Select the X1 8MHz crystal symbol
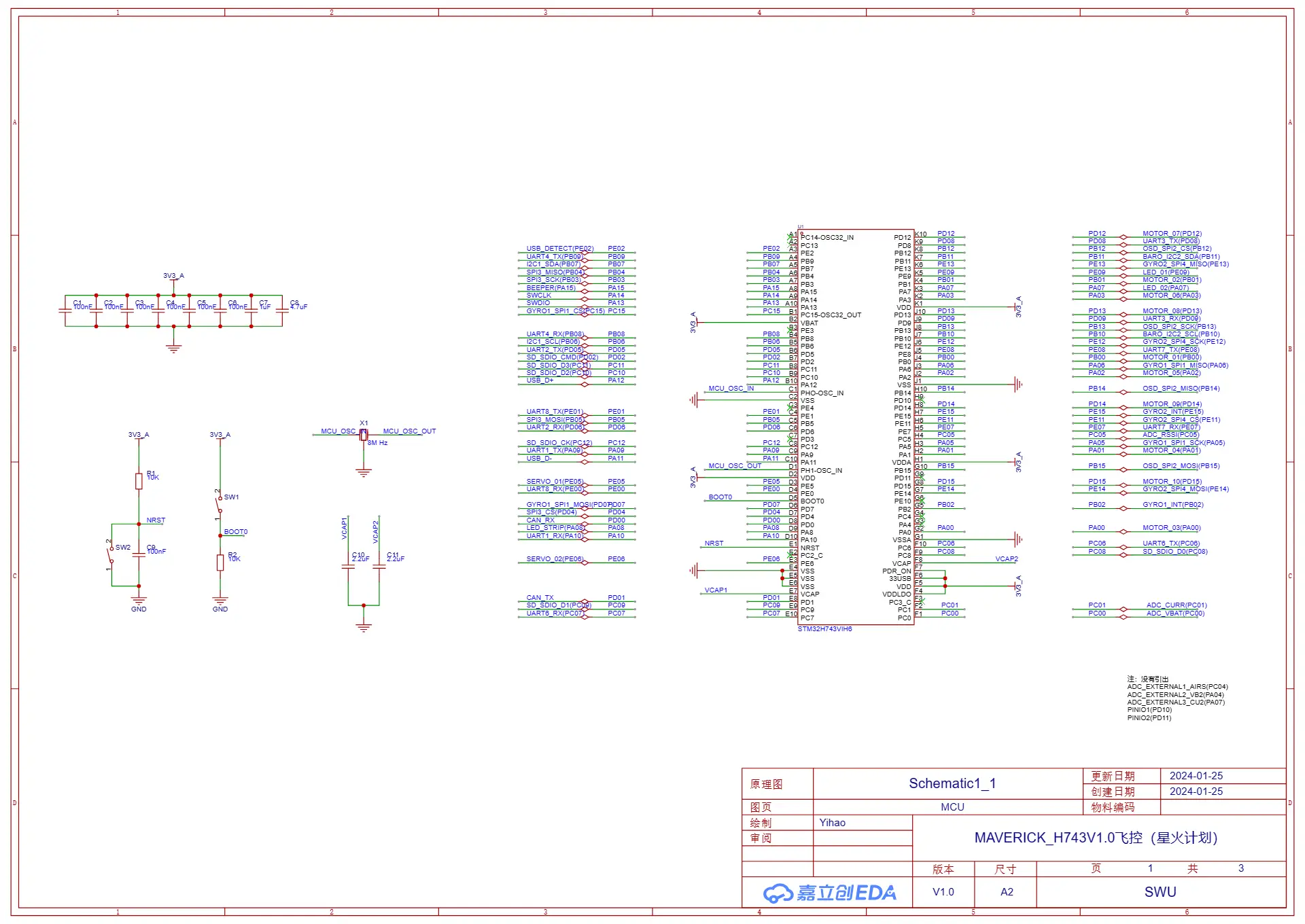1305x924 pixels. click(364, 435)
